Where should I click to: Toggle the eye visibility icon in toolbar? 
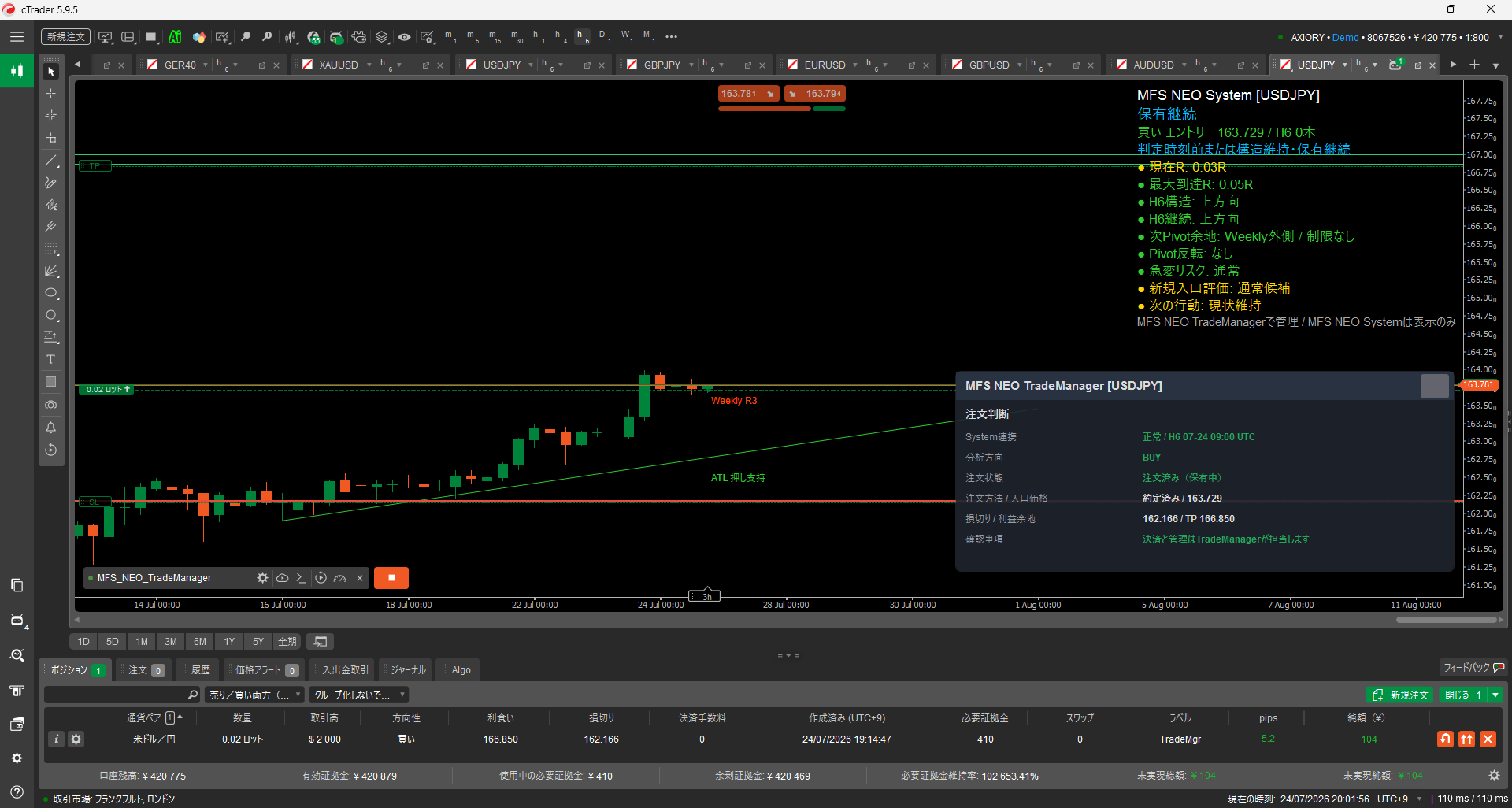tap(404, 37)
